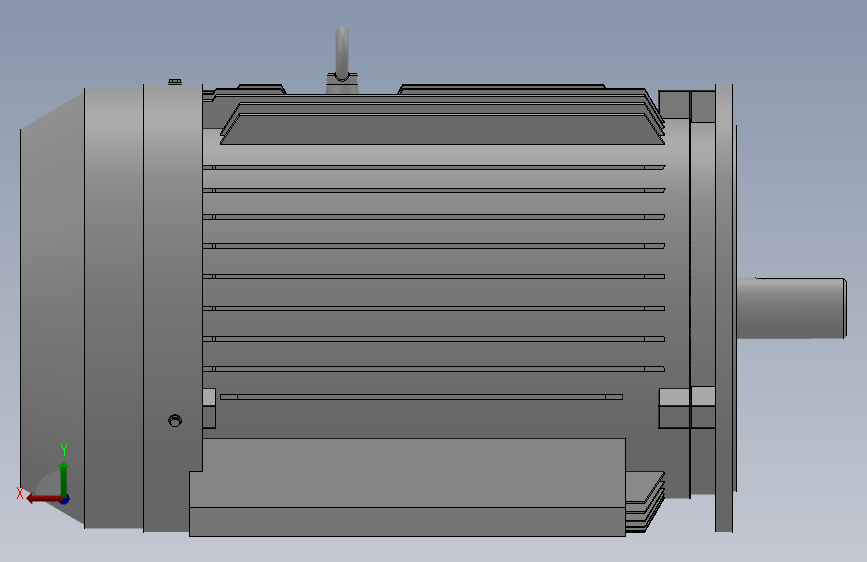Image resolution: width=867 pixels, height=562 pixels.
Task: Click the red "X" axis label
Action: (x=20, y=493)
